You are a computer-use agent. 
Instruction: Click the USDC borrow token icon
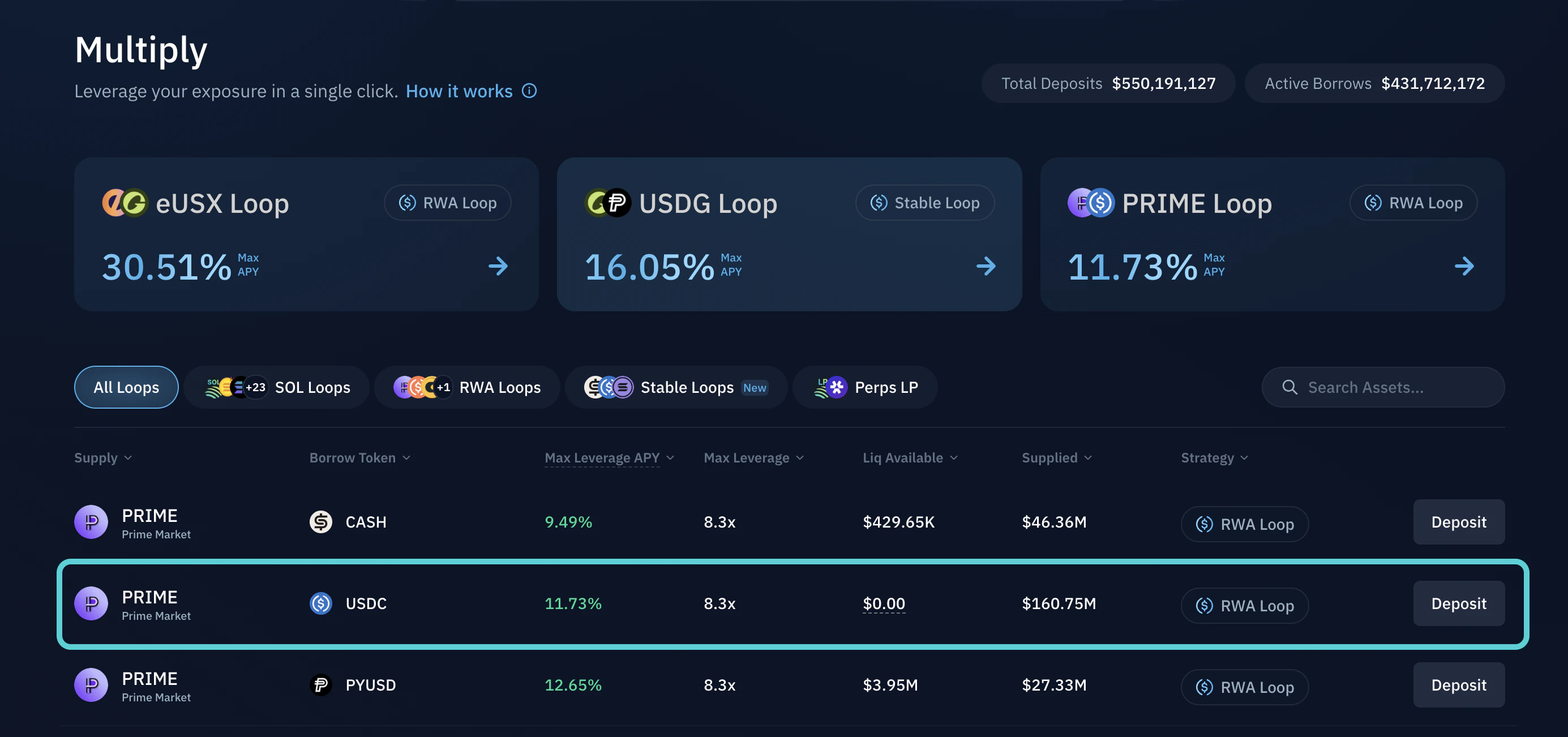321,604
